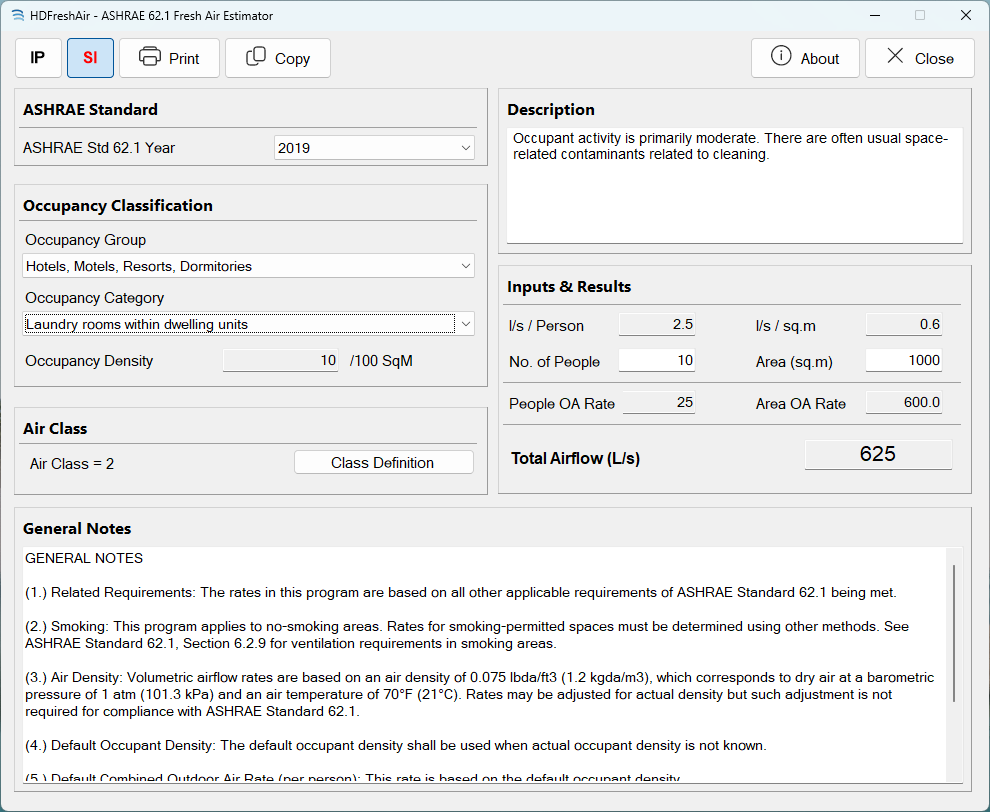Click the 'Laundry rooms within dwelling units' text
Screen dimensions: 990x812
click(x=137, y=325)
